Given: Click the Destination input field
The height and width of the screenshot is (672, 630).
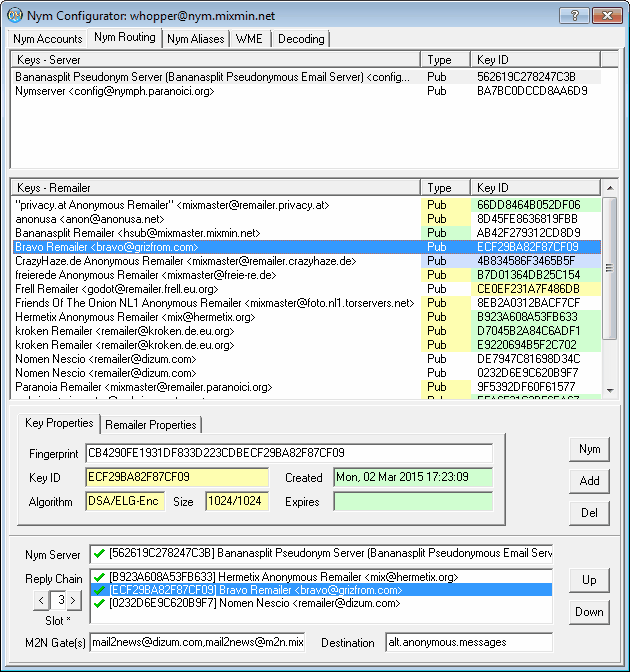Looking at the screenshot, I should tap(468, 641).
